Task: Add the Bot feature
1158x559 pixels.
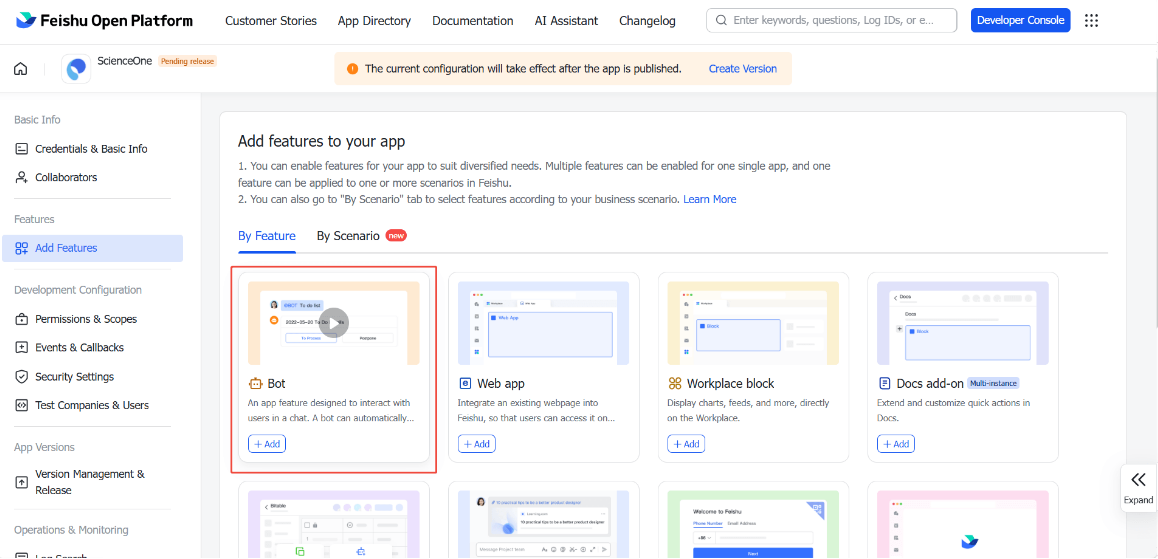Action: 267,444
